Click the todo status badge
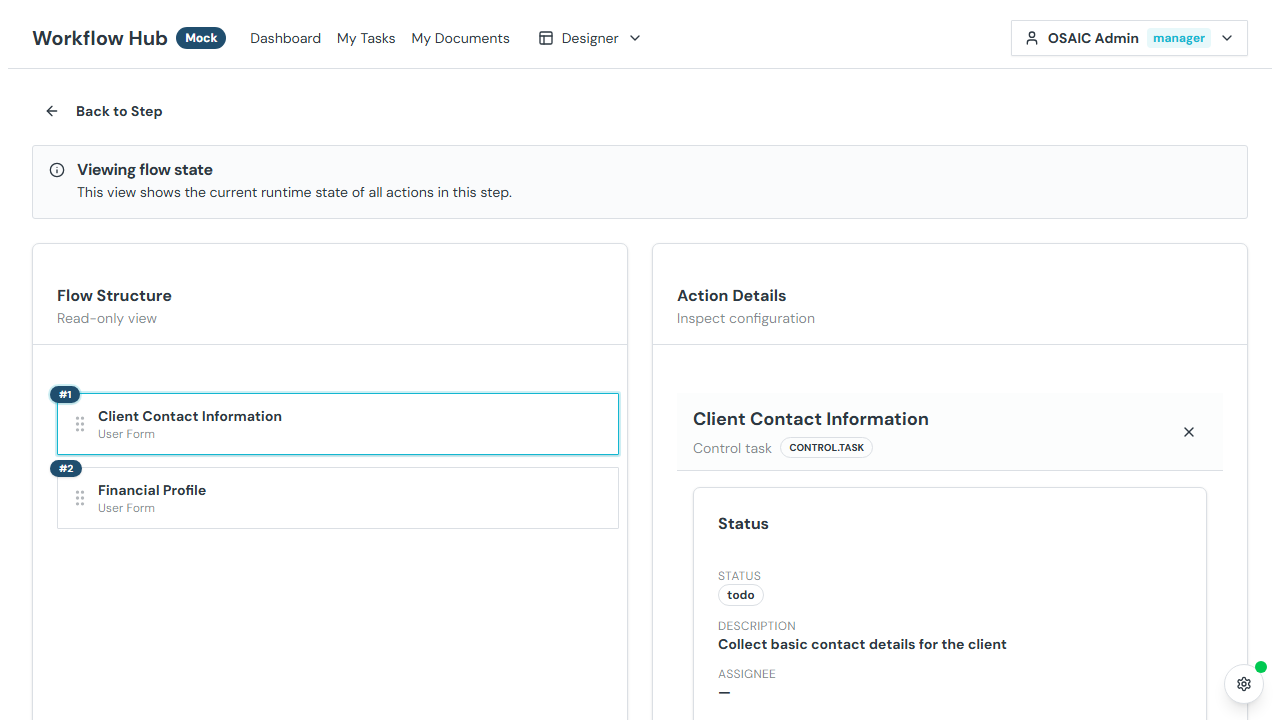Image resolution: width=1280 pixels, height=720 pixels. pyautogui.click(x=740, y=594)
